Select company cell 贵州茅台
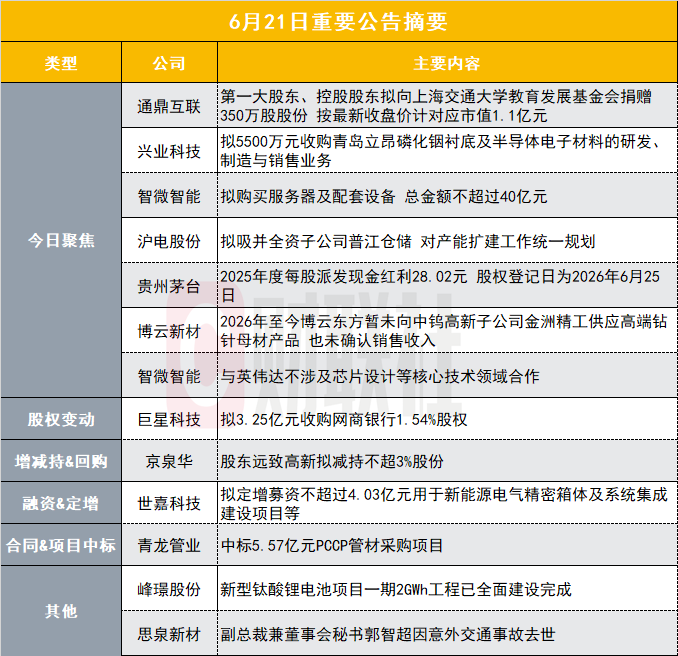The image size is (678, 656). click(x=169, y=286)
